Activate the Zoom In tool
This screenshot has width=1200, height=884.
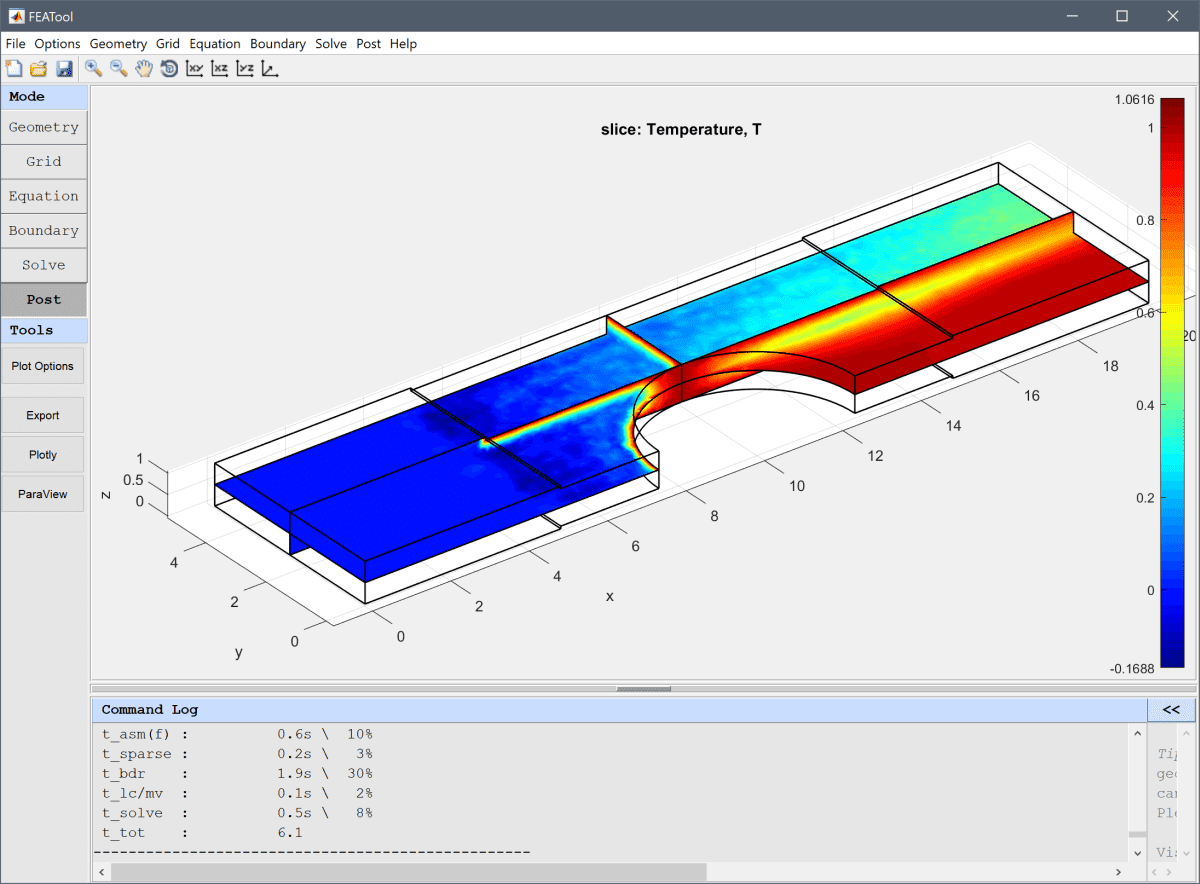tap(93, 68)
